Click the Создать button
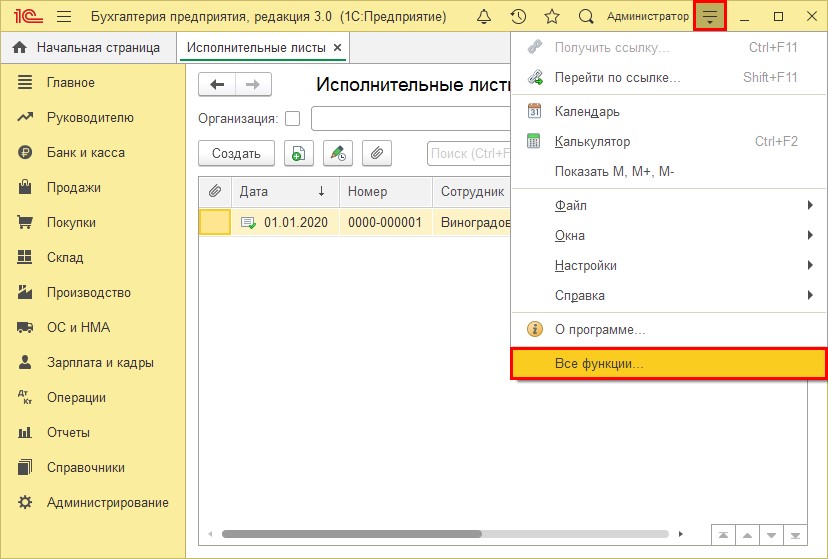 coord(236,153)
